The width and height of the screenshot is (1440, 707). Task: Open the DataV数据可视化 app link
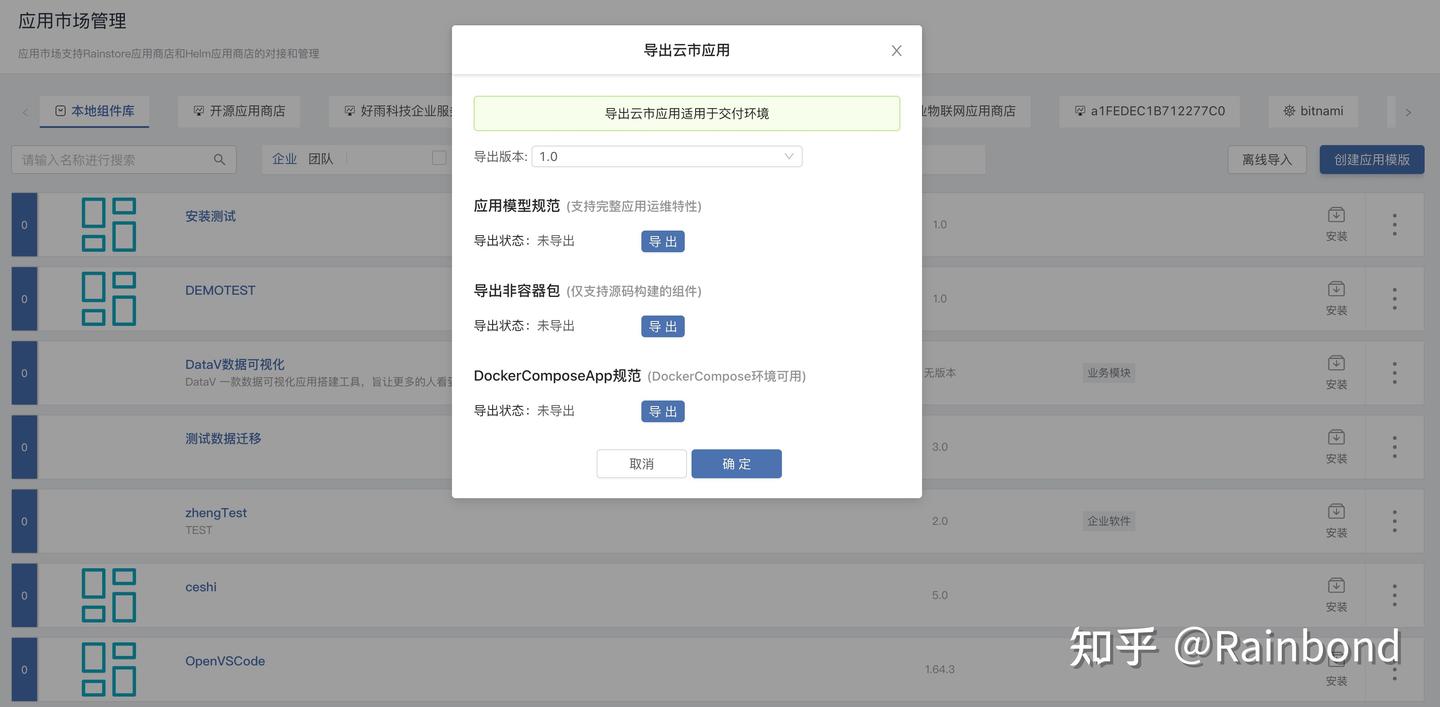[235, 364]
